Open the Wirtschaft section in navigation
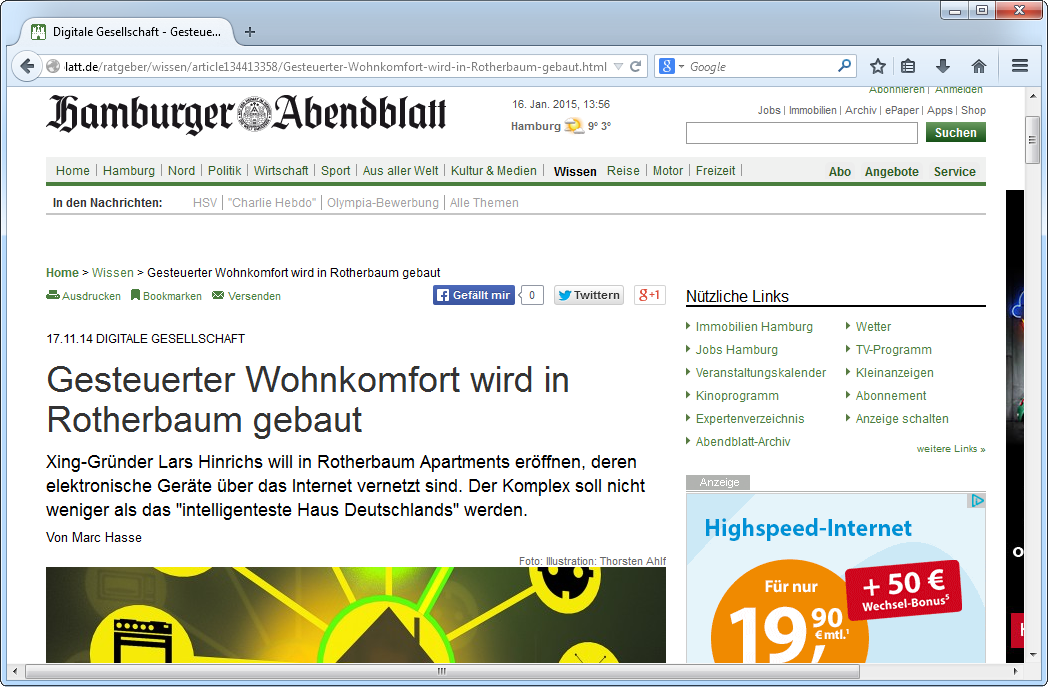 (281, 171)
